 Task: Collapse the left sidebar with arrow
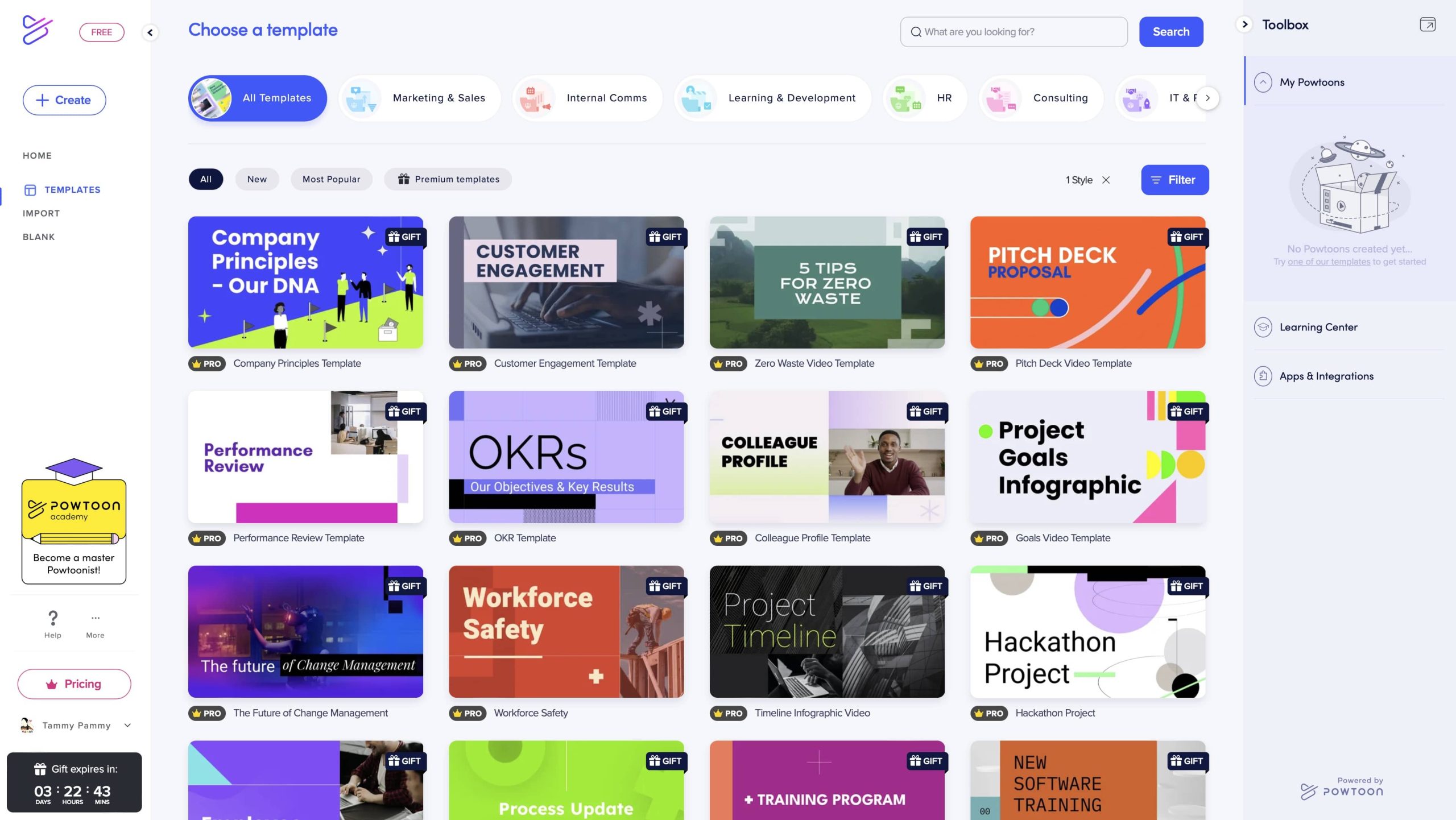pos(150,32)
